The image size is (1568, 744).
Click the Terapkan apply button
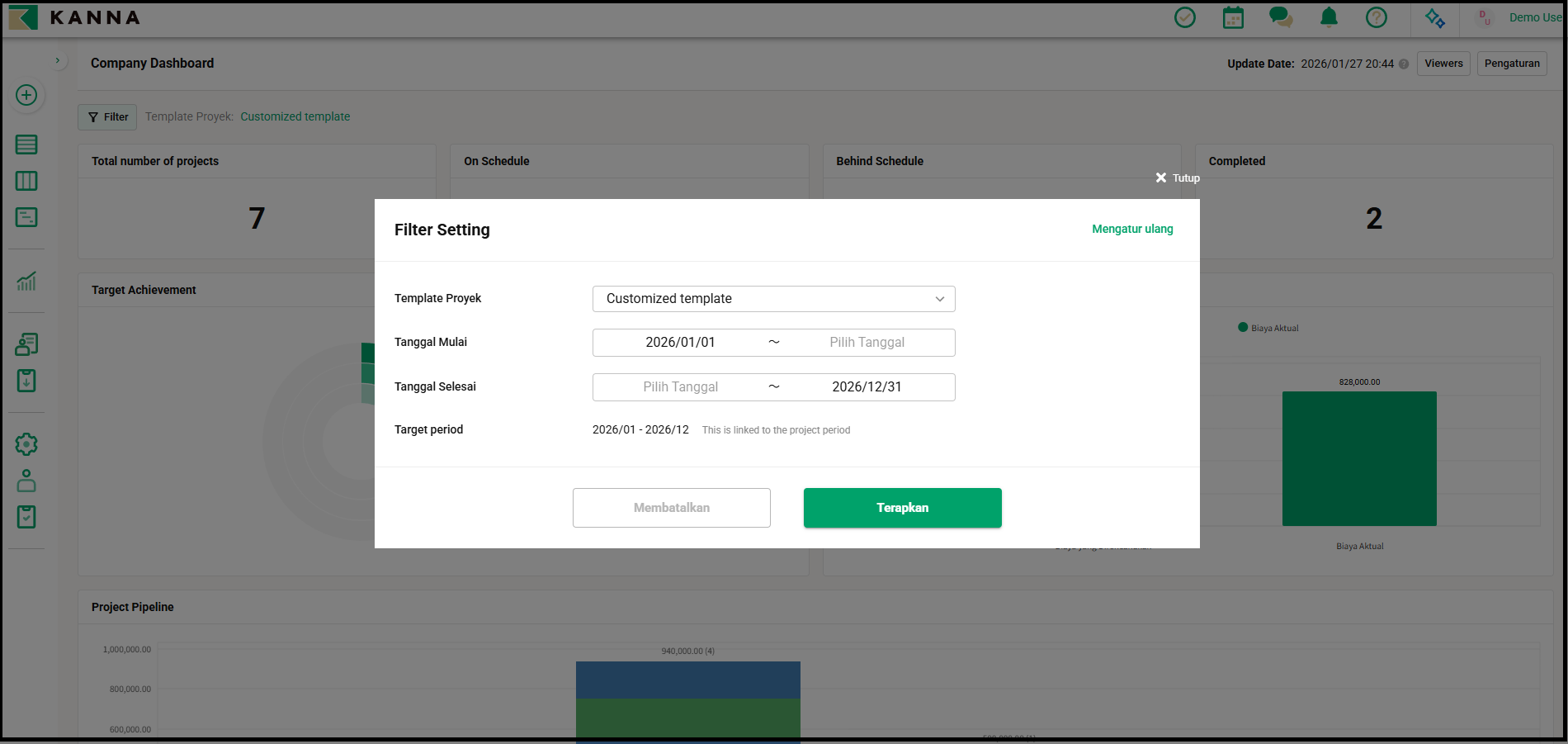point(902,508)
